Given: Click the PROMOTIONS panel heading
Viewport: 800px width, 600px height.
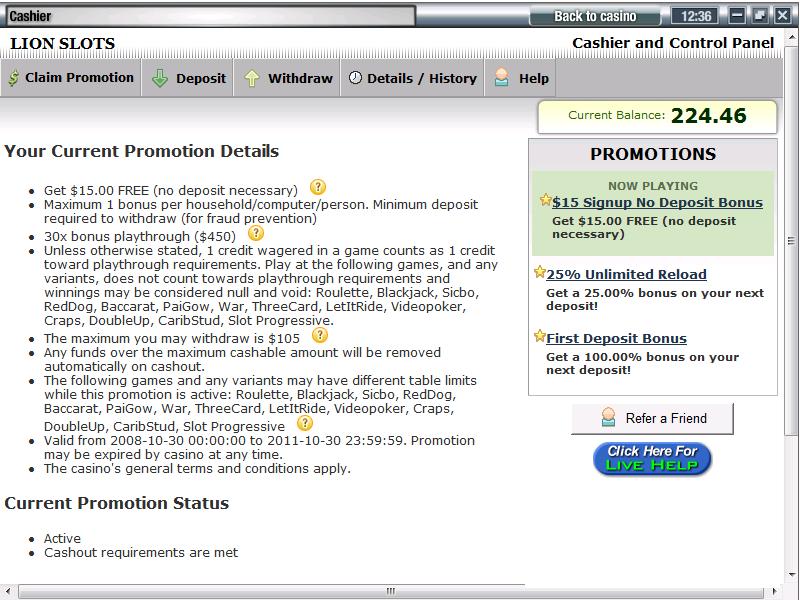Looking at the screenshot, I should pos(653,154).
